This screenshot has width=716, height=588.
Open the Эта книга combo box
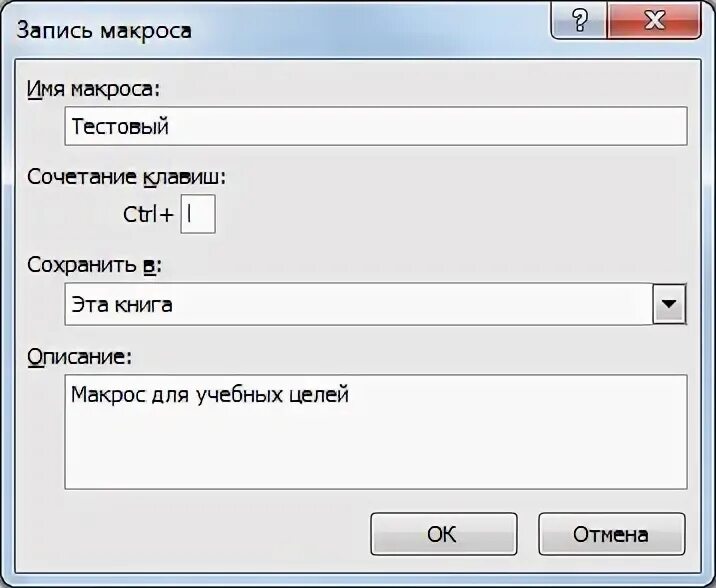pos(375,304)
